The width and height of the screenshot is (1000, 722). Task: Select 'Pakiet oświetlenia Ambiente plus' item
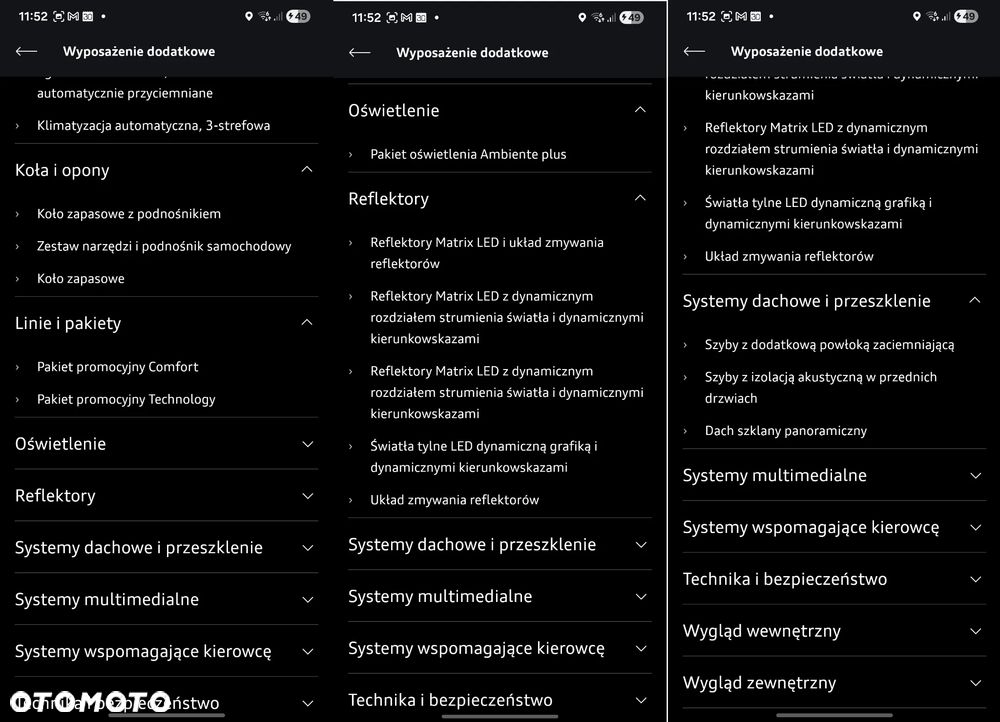point(468,154)
